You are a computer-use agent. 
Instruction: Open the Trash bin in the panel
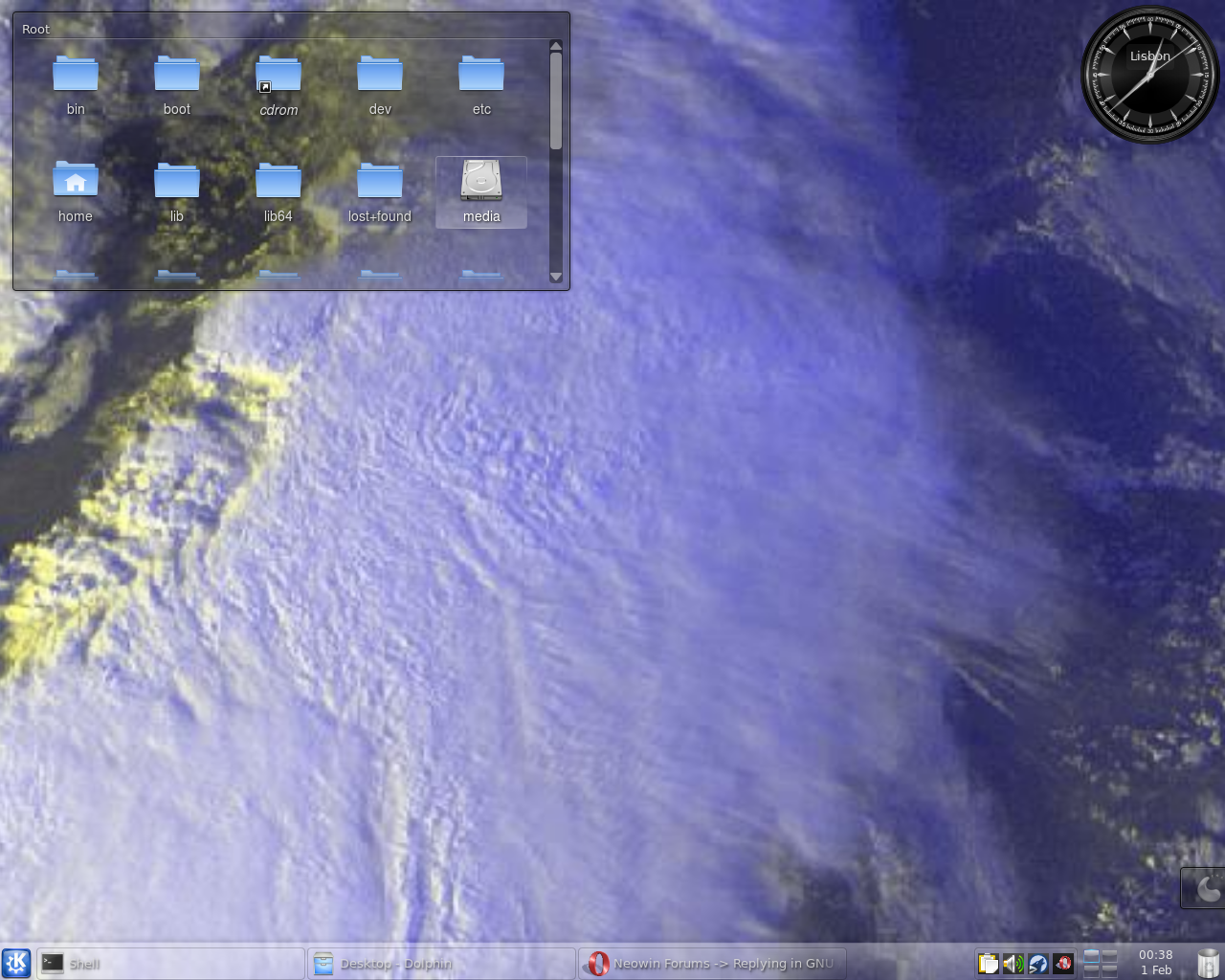1208,963
